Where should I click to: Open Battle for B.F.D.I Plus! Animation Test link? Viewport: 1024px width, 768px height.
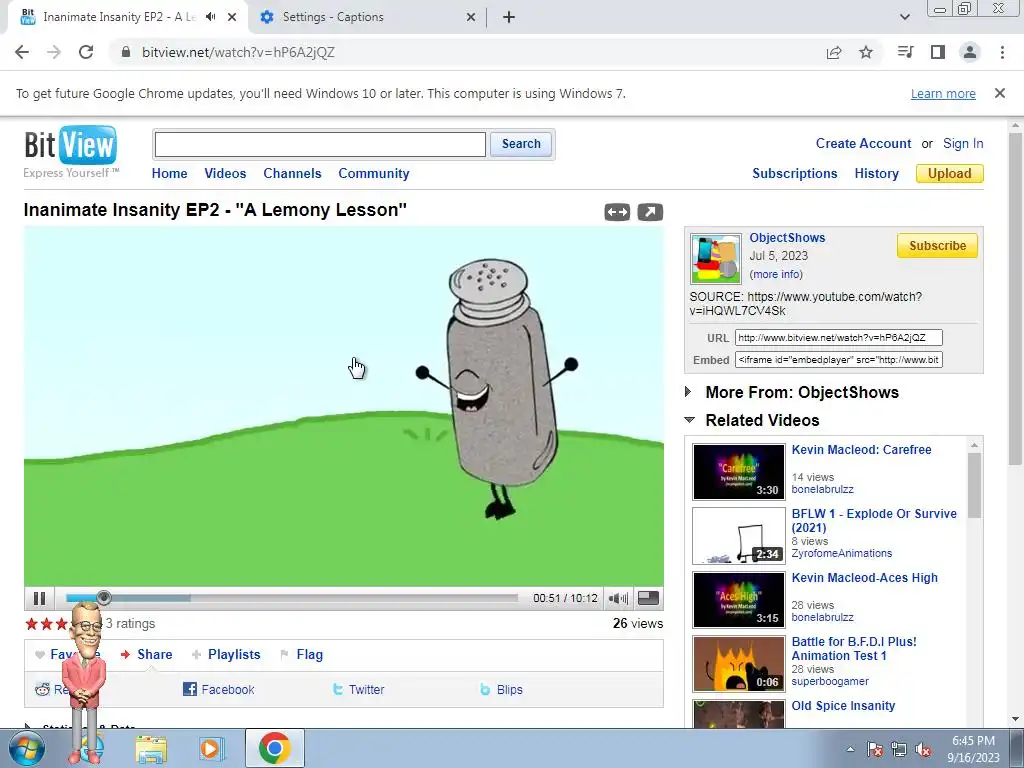pyautogui.click(x=854, y=648)
